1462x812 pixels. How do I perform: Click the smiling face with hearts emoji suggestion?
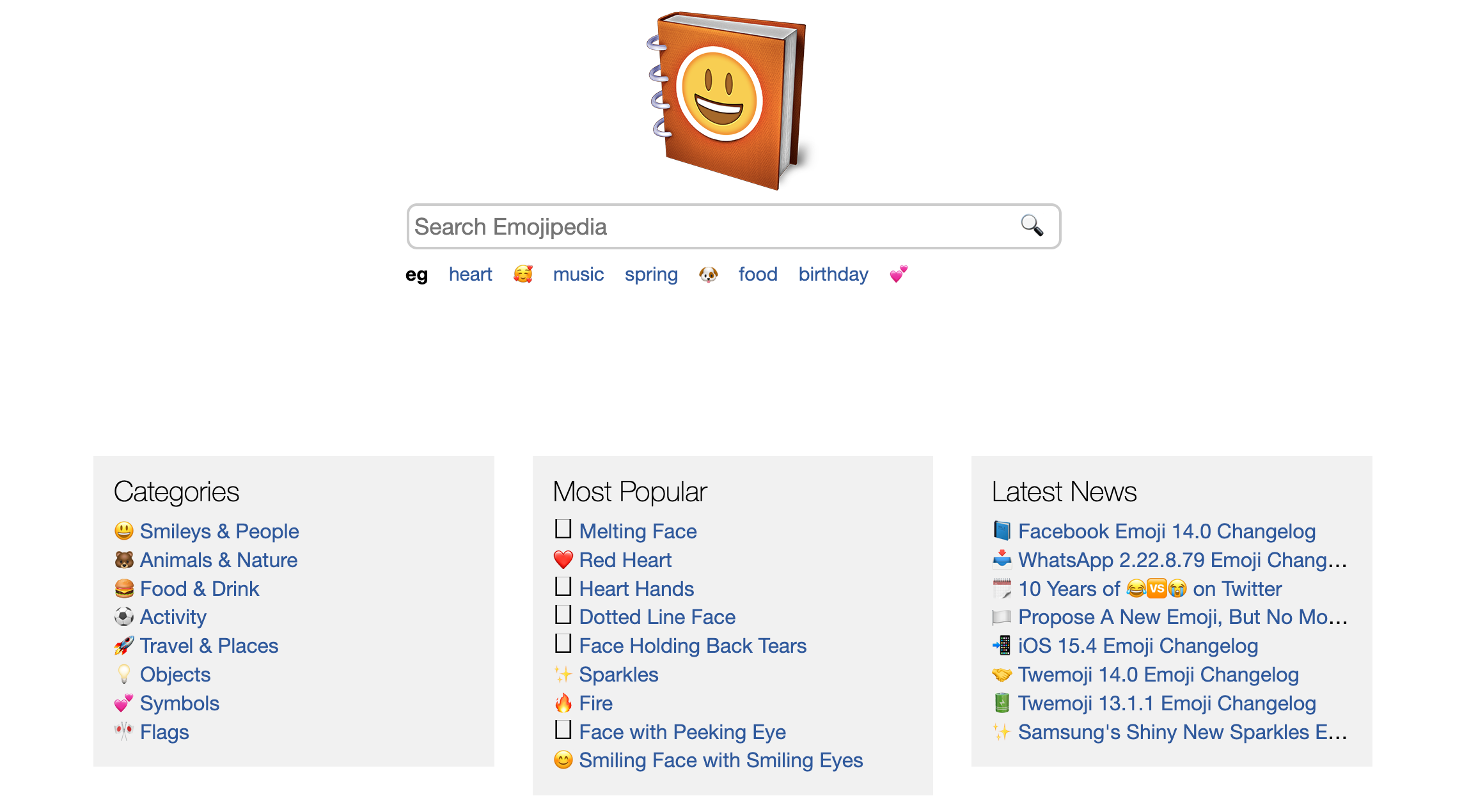tap(523, 274)
